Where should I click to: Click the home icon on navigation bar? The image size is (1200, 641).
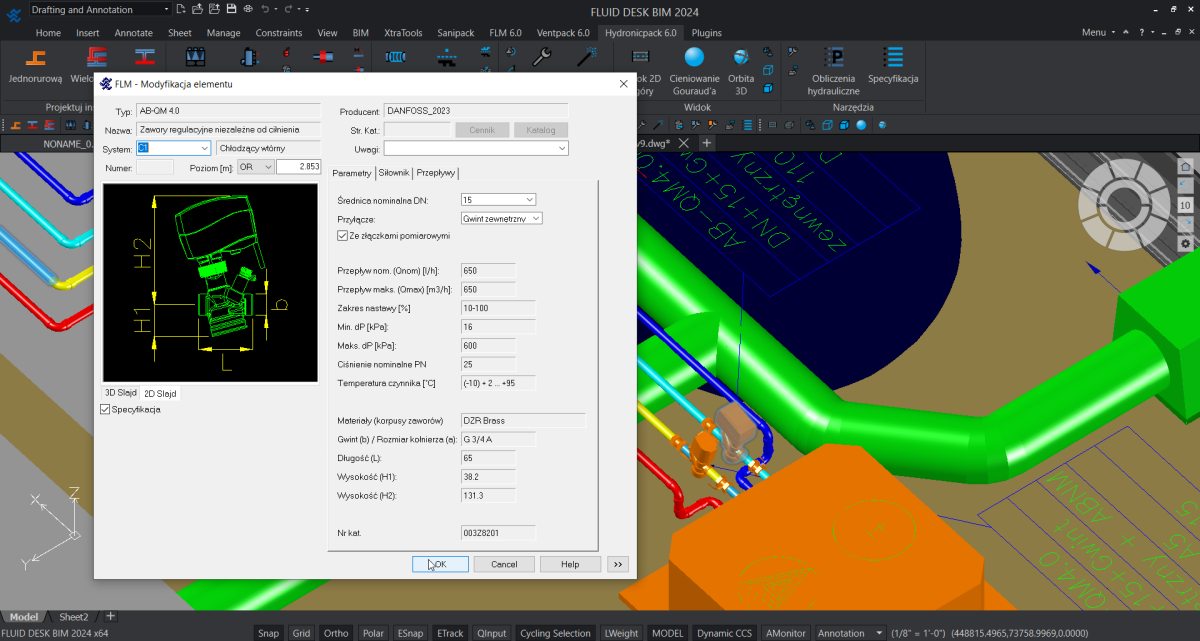[1186, 167]
